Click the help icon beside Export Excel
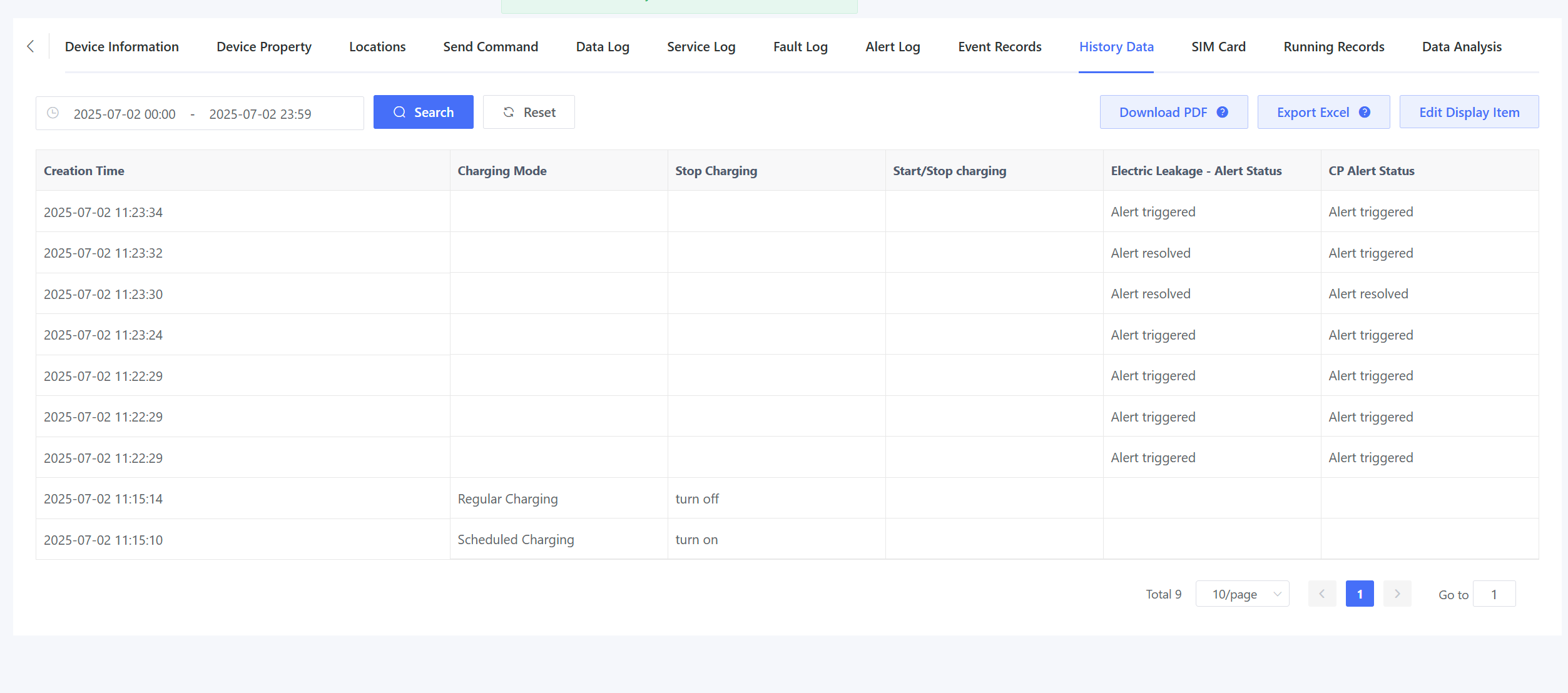1568x693 pixels. tap(1365, 113)
